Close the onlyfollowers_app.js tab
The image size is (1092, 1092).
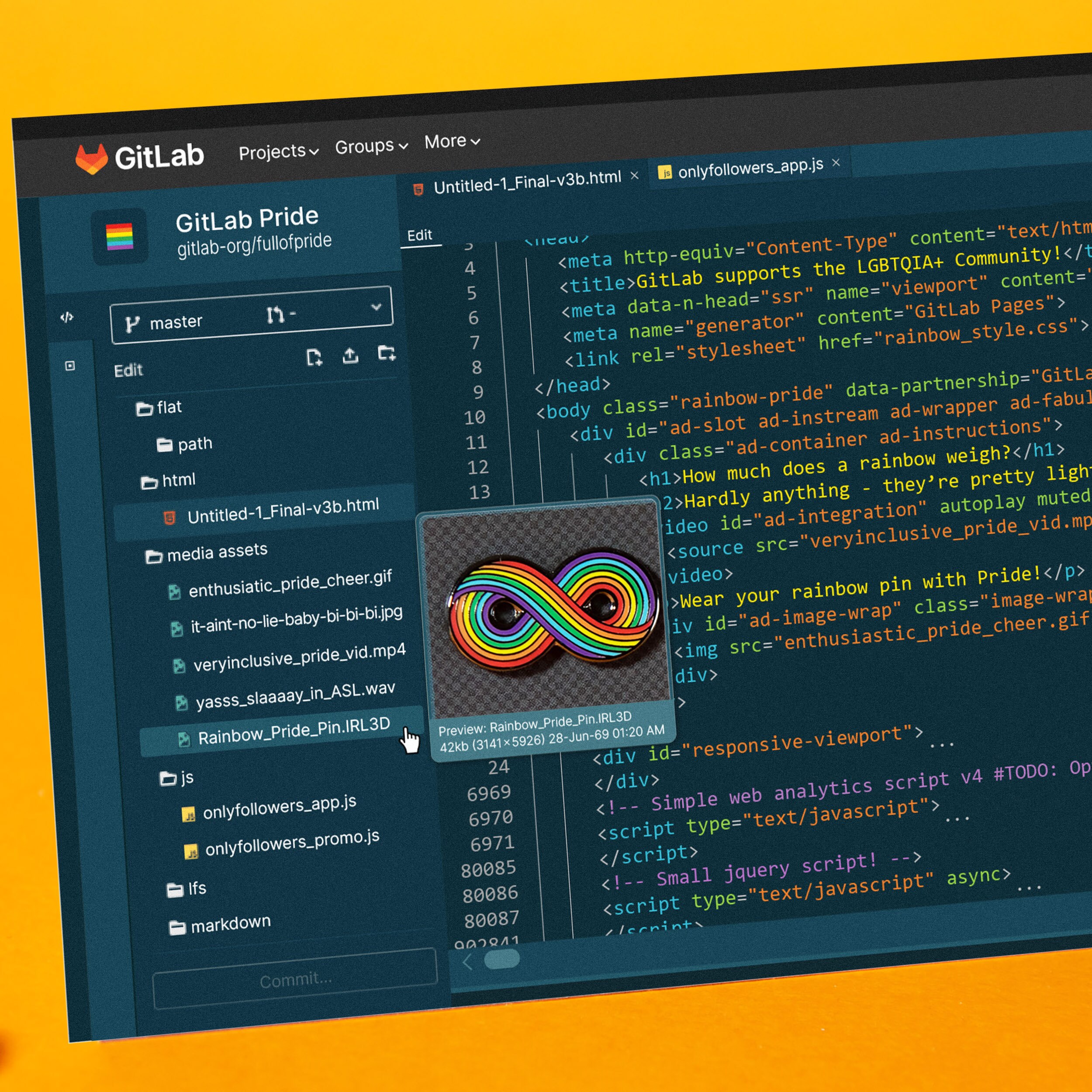836,163
